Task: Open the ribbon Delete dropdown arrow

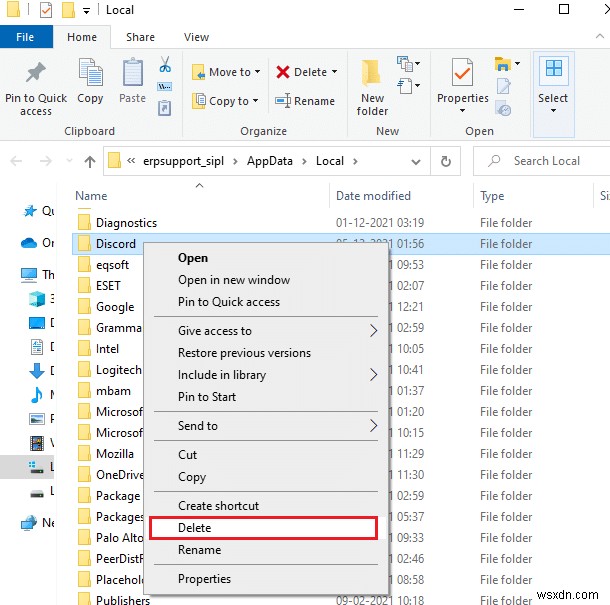Action: click(x=334, y=72)
